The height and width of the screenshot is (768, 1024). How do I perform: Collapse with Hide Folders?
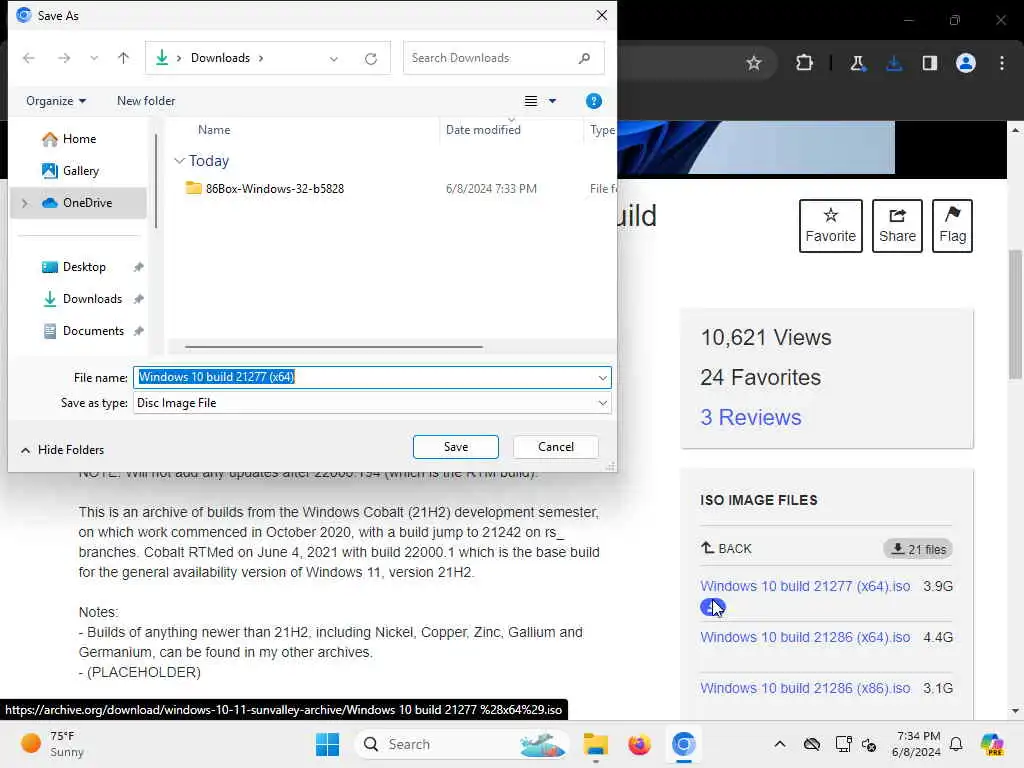point(62,450)
